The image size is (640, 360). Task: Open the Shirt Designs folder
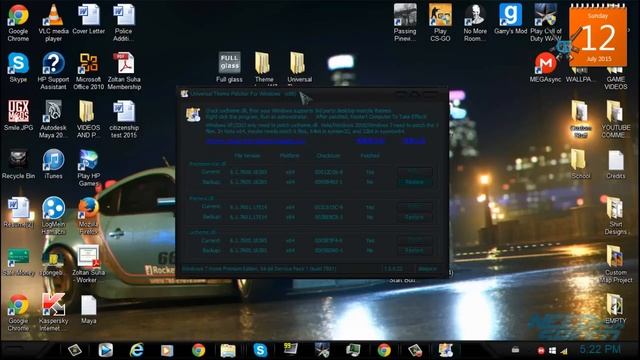click(616, 216)
